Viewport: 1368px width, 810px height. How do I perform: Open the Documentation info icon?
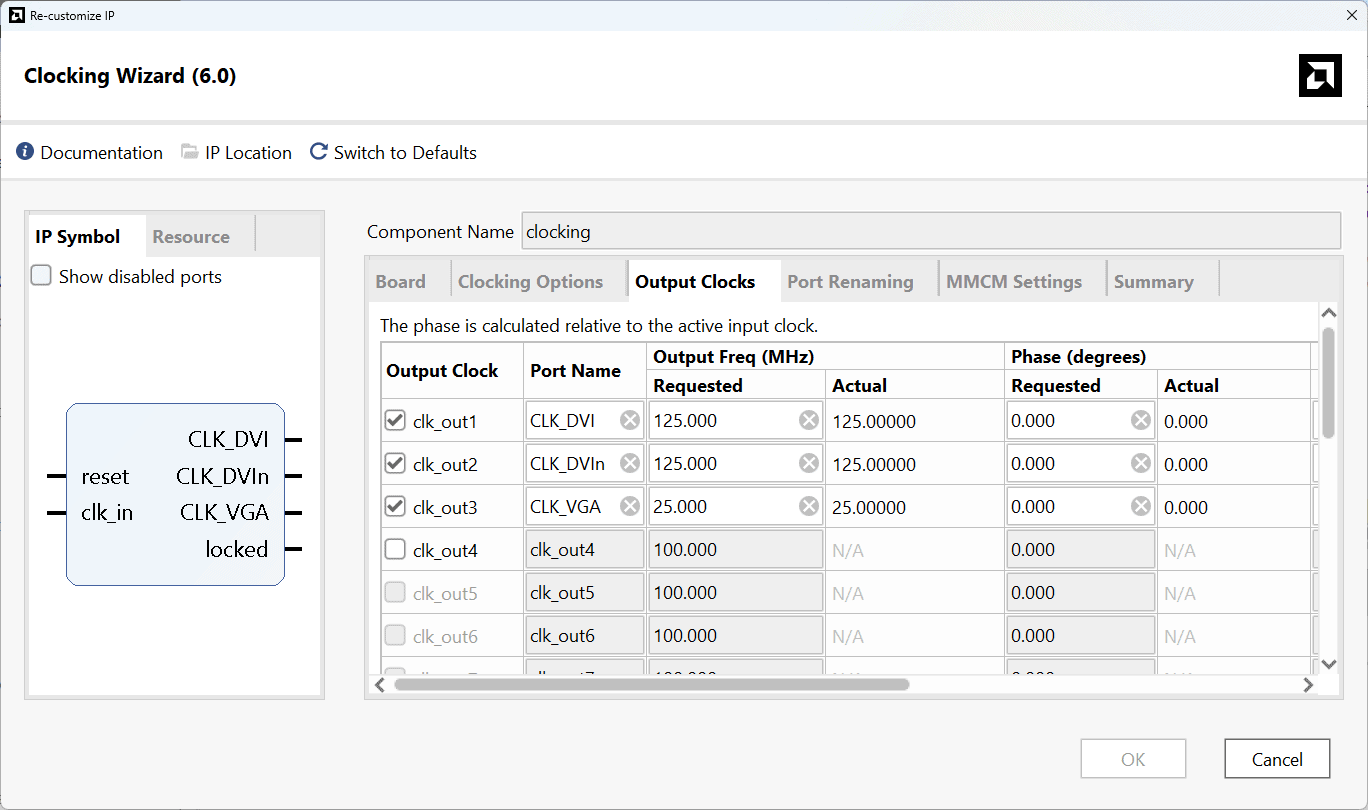coord(25,152)
